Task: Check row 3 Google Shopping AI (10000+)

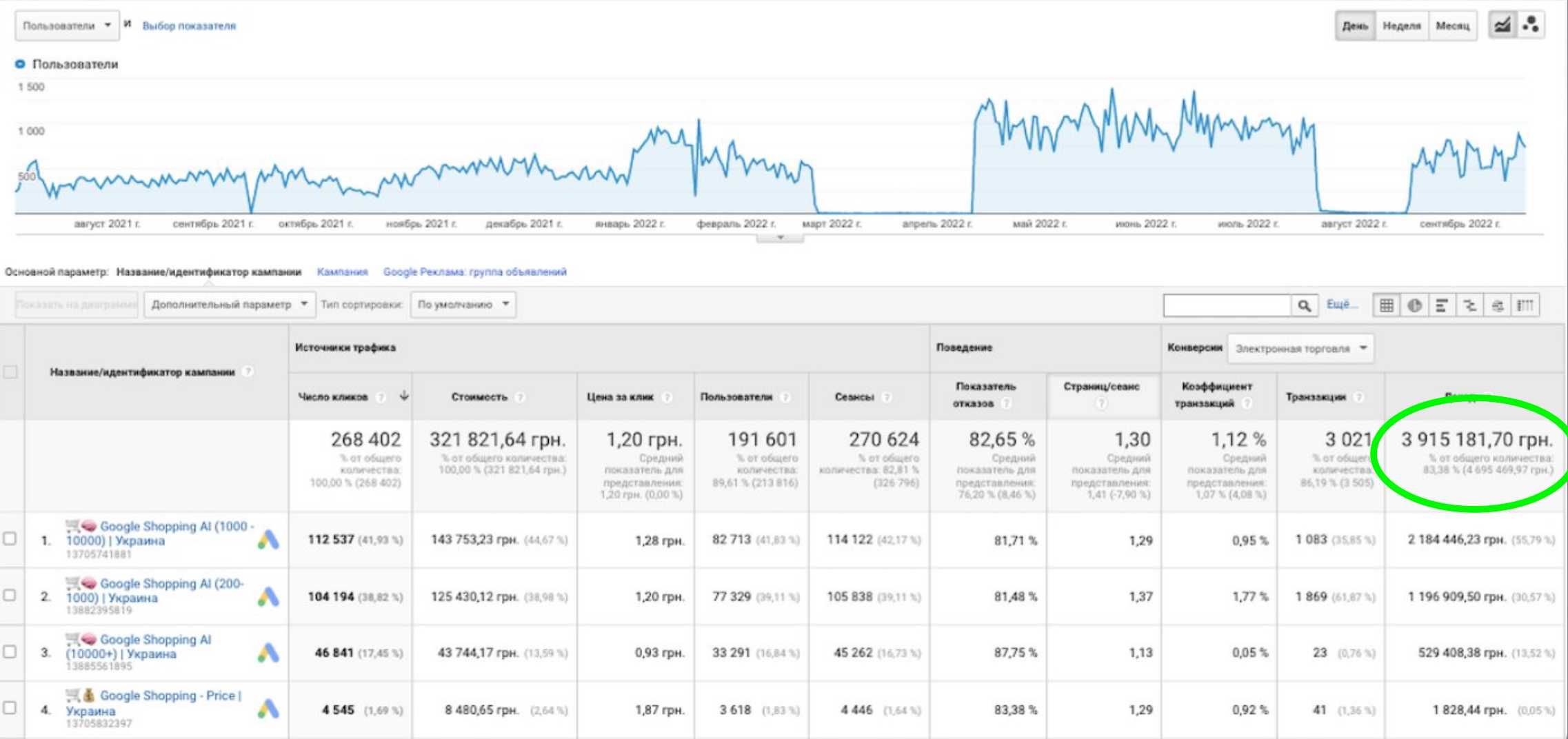Action: click(10, 651)
